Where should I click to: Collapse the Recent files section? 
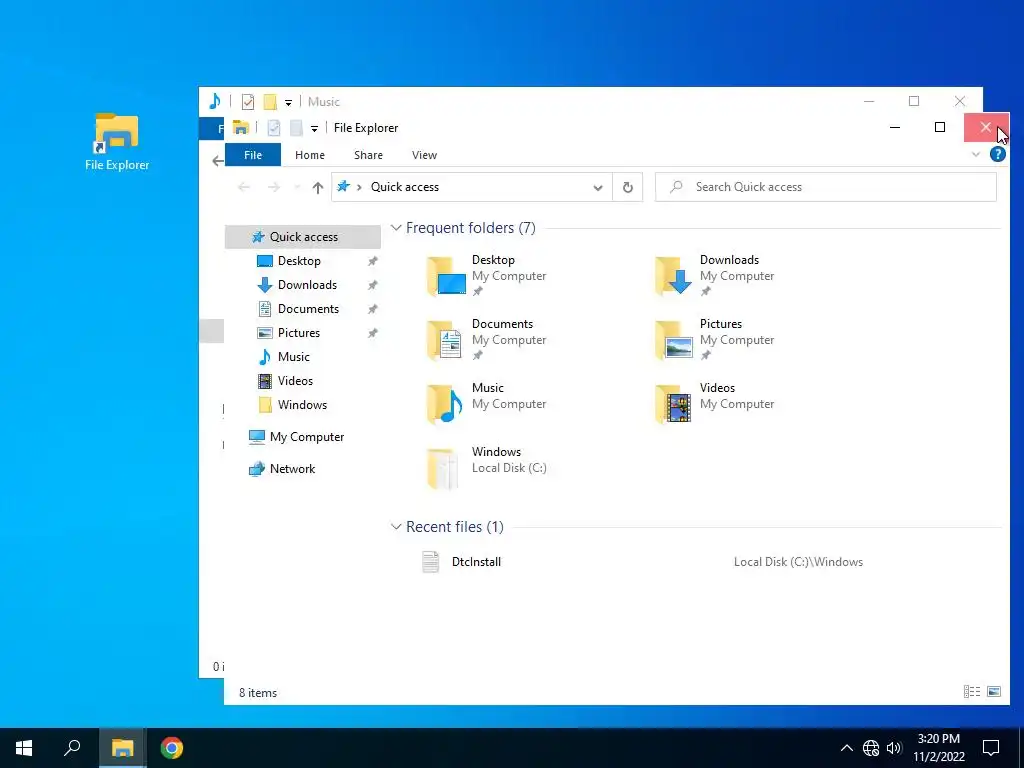pos(396,527)
